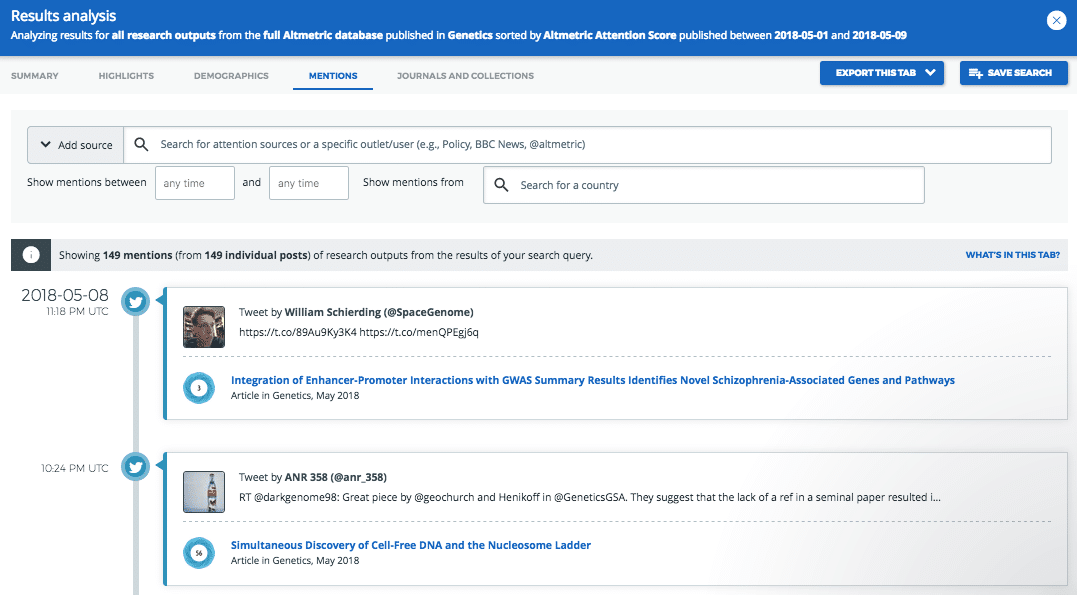Close the Results analysis panel
Viewport: 1077px width, 595px height.
(x=1055, y=20)
